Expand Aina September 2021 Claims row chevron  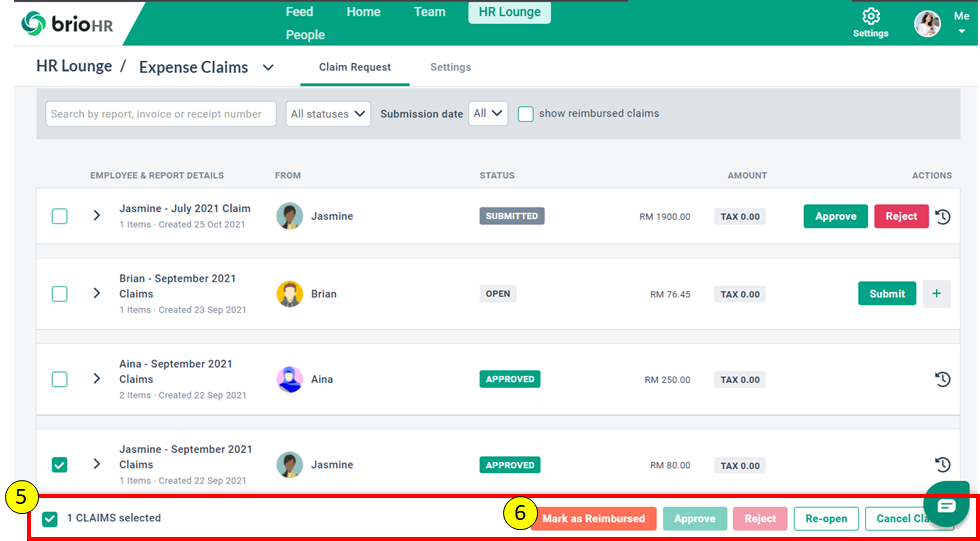(96, 379)
